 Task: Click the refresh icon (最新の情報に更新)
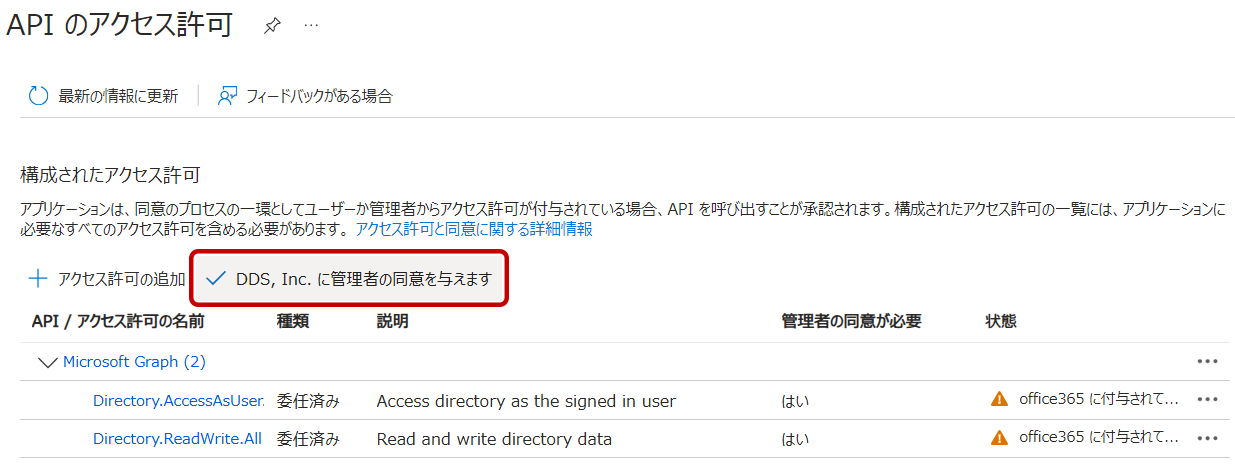(39, 96)
